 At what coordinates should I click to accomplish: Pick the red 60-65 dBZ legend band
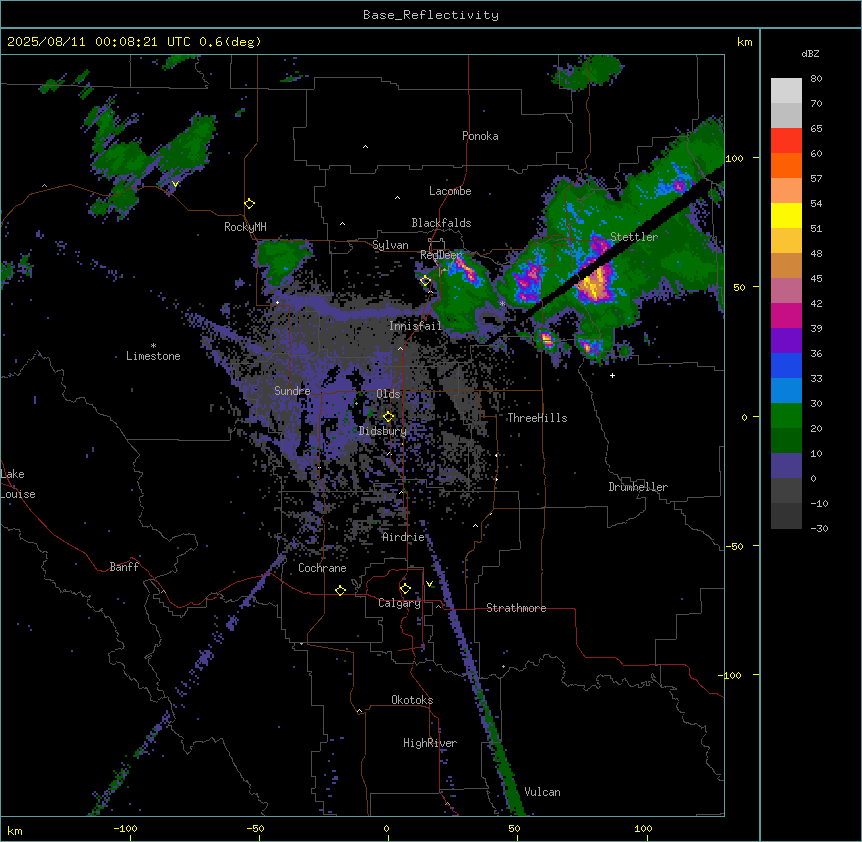click(x=786, y=140)
